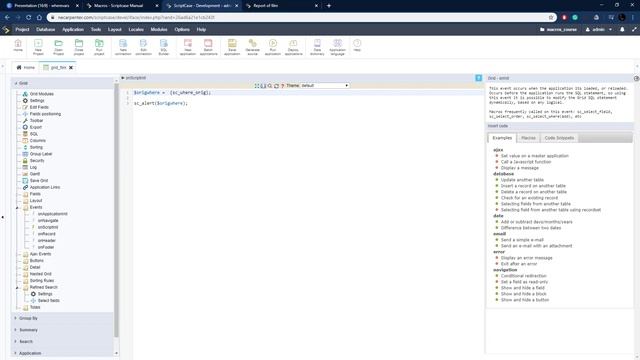The width and height of the screenshot is (640, 360).
Task: Click the editor red question mark icon
Action: point(282,86)
